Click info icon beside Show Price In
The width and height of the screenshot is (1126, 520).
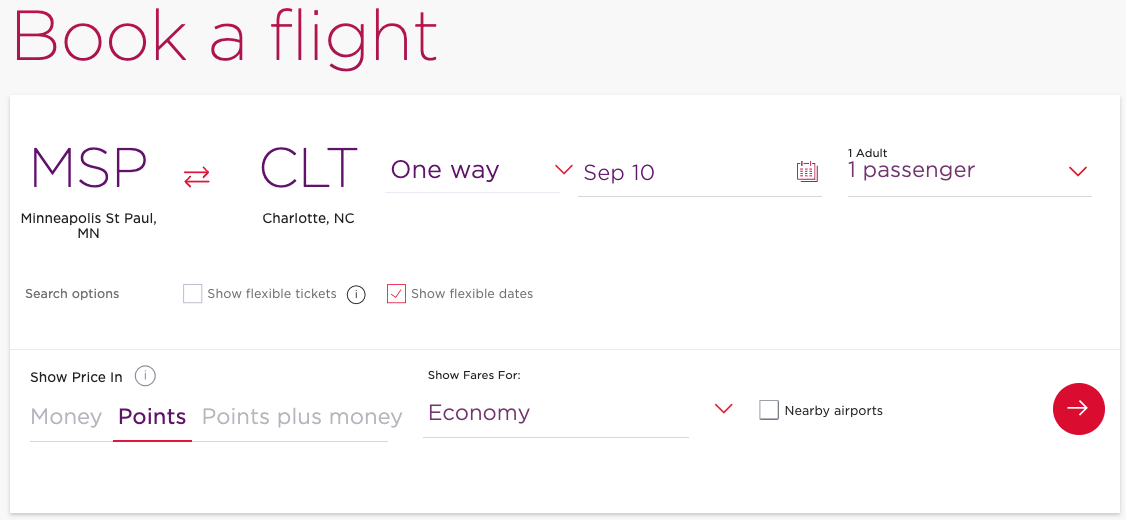(145, 376)
